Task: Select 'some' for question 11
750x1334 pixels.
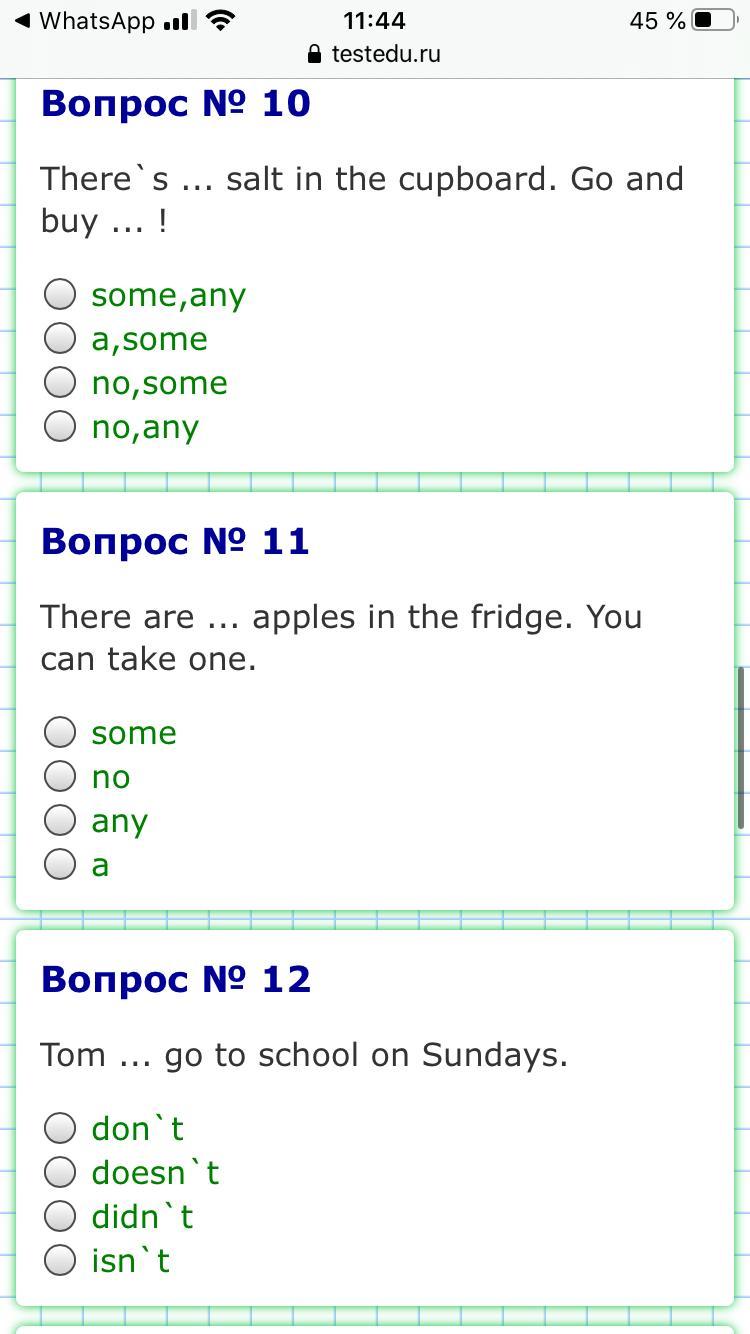Action: (60, 732)
